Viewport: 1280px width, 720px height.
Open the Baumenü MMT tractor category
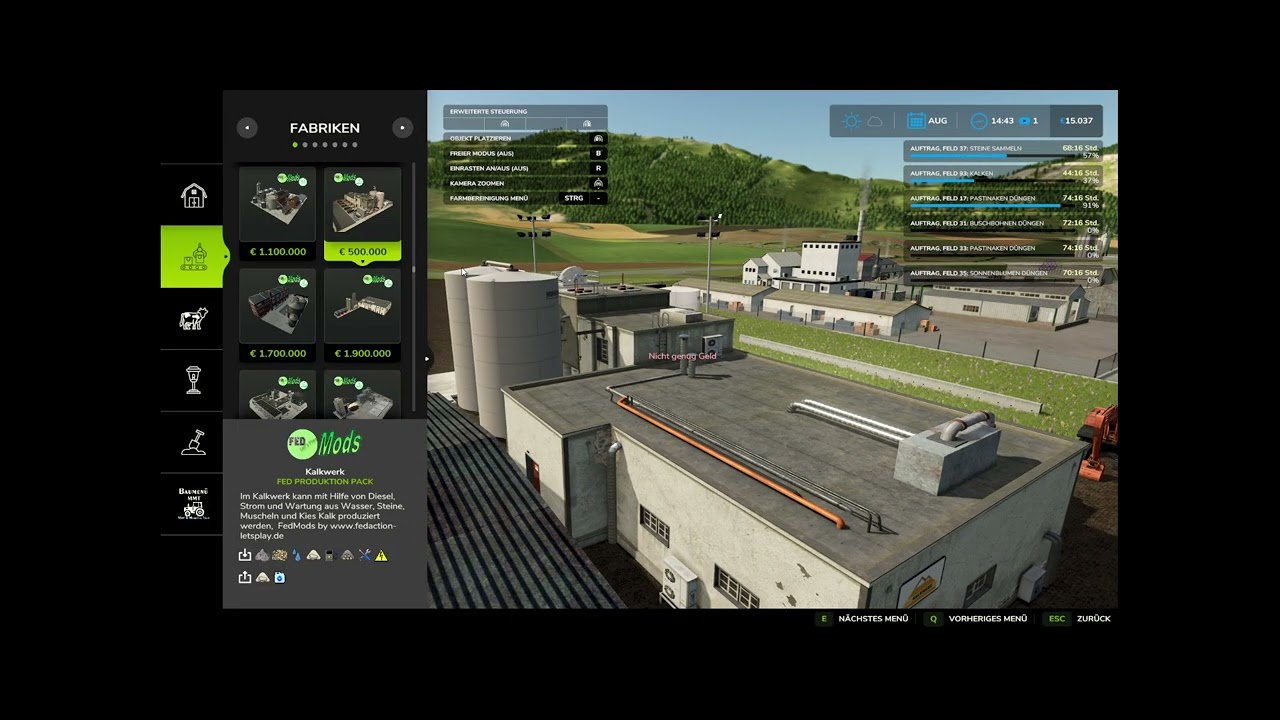tap(193, 504)
